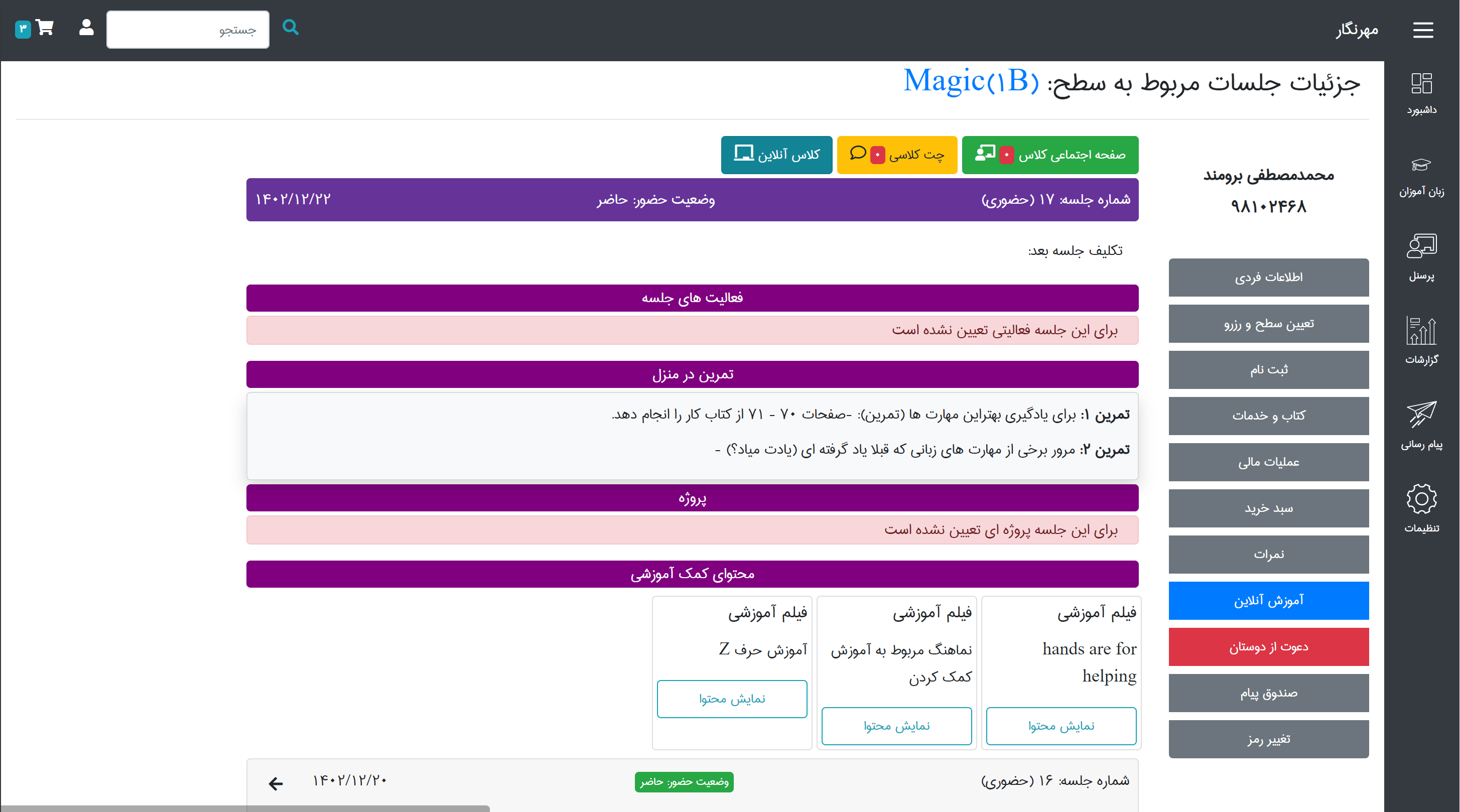Screen dimensions: 1460x812
Task: Expand session 16 with arrow icon
Action: [x=276, y=783]
